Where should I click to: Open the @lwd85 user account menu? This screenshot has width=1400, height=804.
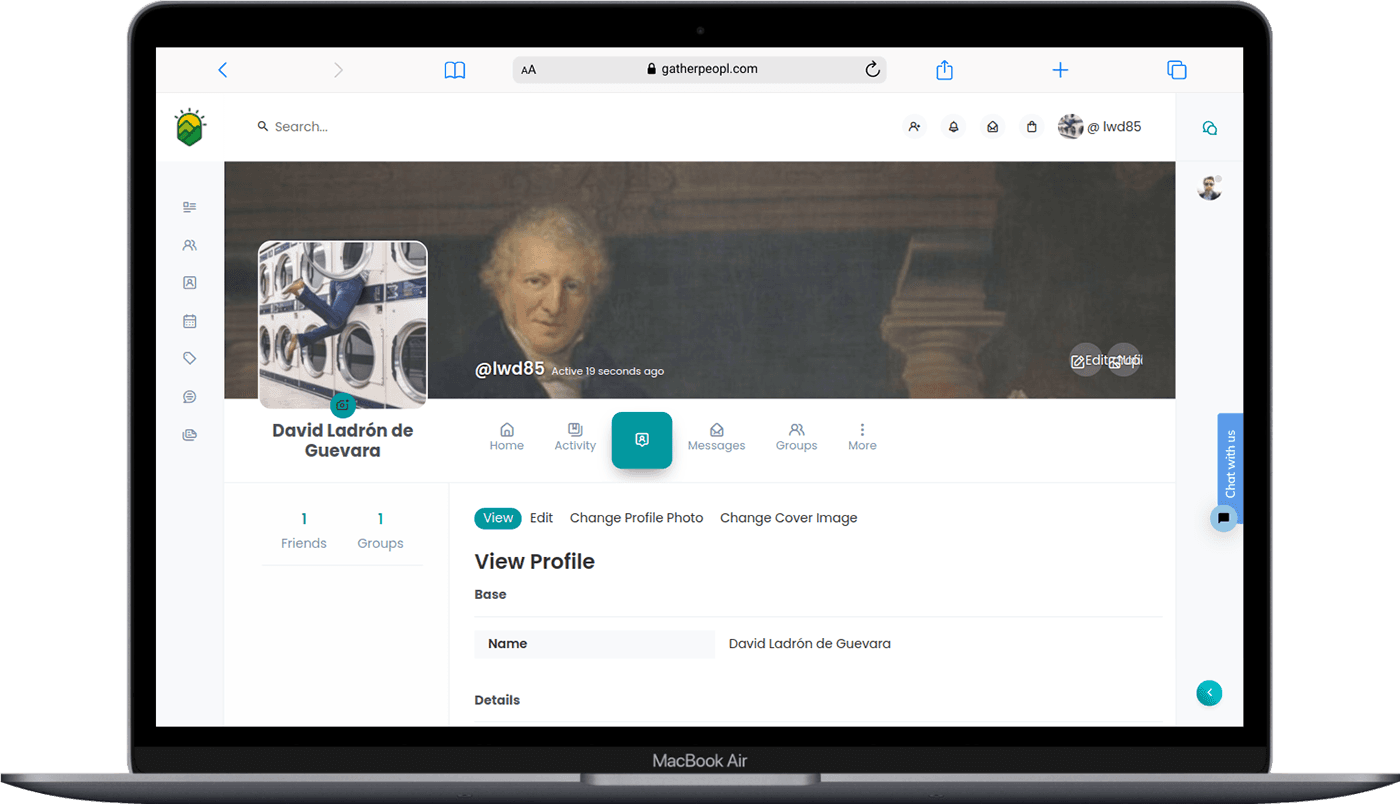point(1100,127)
